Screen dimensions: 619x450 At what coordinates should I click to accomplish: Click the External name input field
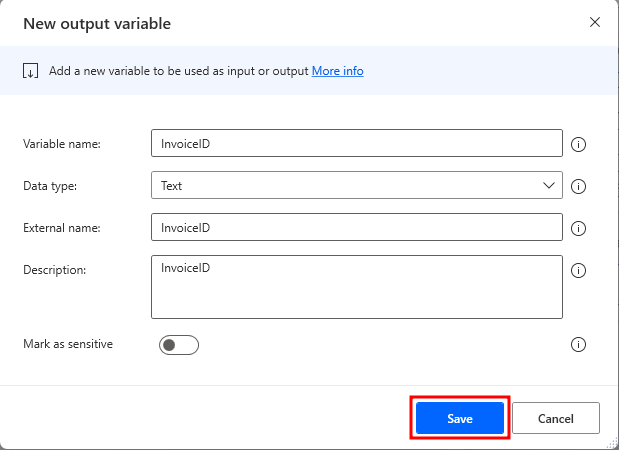(x=356, y=227)
